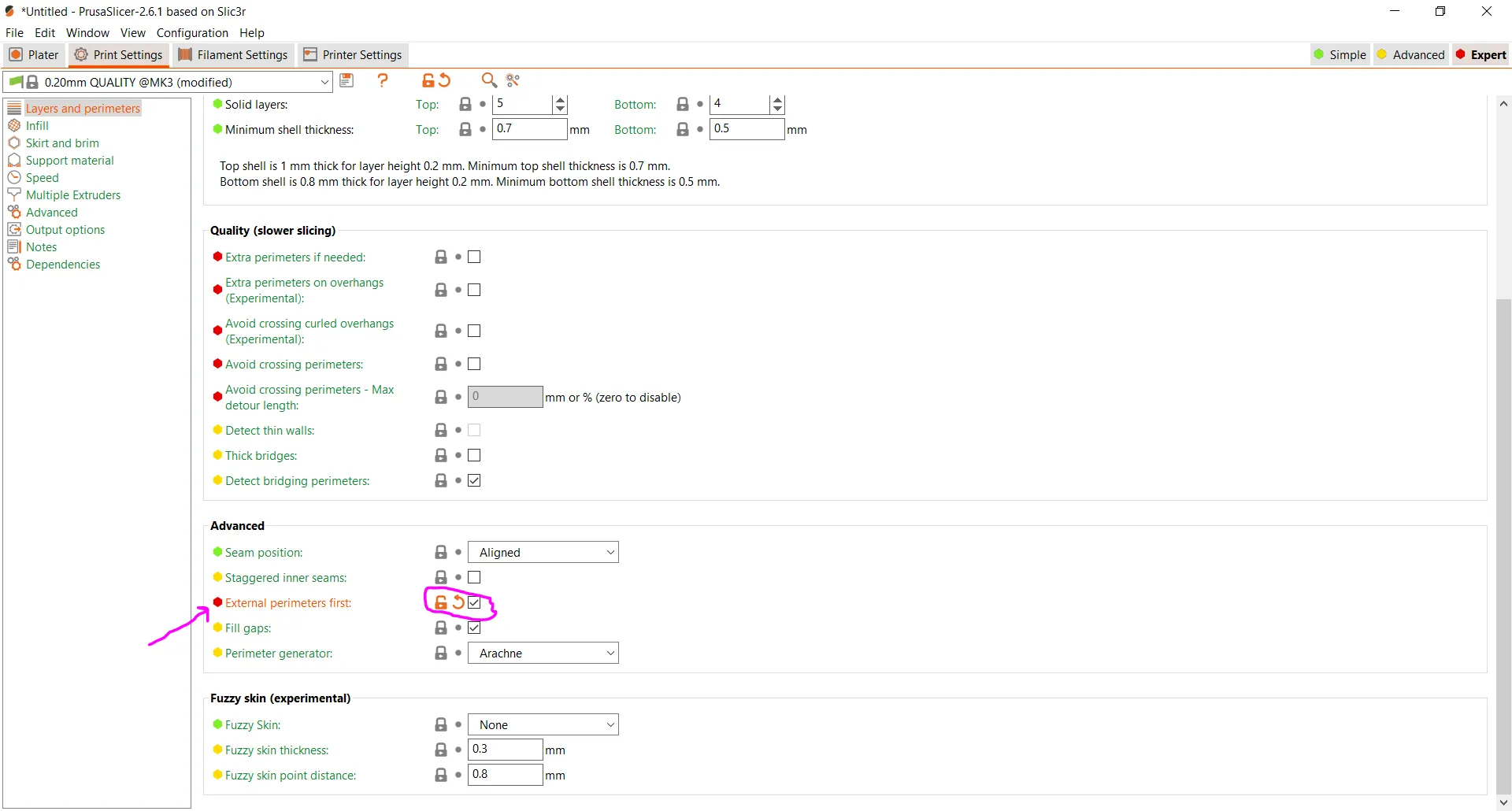The width and height of the screenshot is (1512, 811).
Task: Open Support material settings page
Action: (x=69, y=161)
